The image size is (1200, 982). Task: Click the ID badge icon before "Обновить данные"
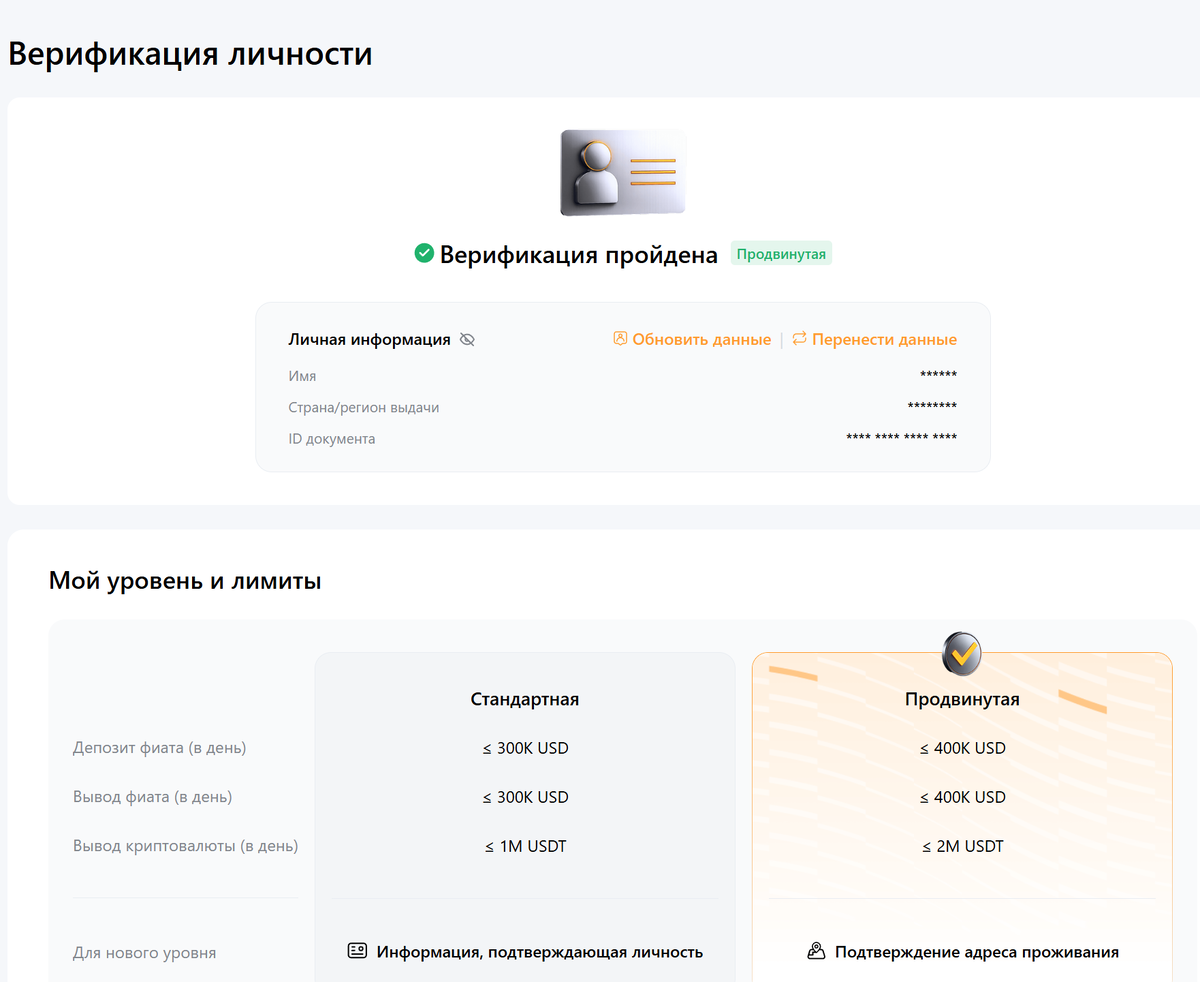point(620,339)
